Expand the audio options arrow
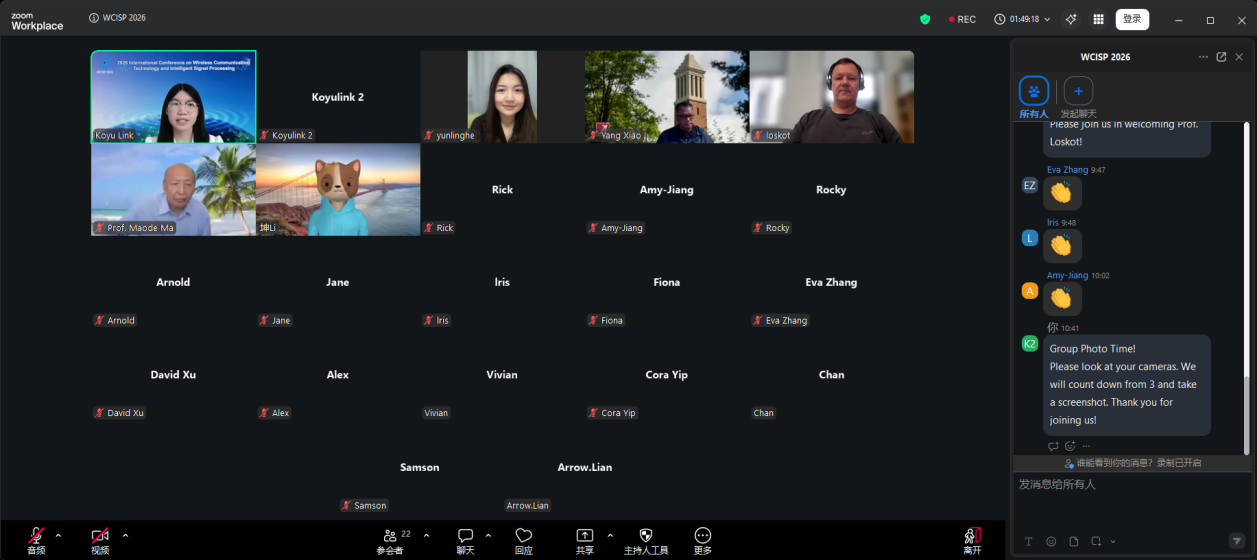The image size is (1257, 560). 58,535
